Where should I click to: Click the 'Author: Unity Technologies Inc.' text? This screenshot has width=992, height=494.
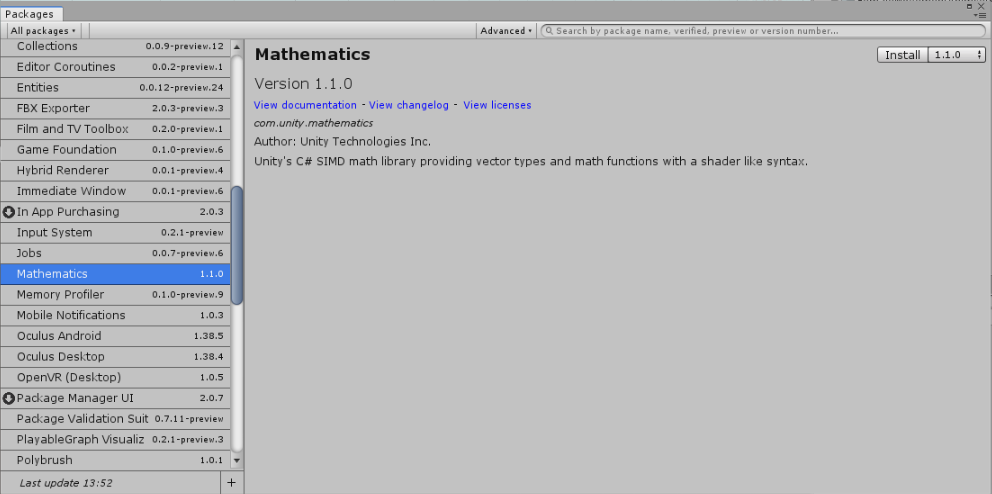(x=342, y=142)
